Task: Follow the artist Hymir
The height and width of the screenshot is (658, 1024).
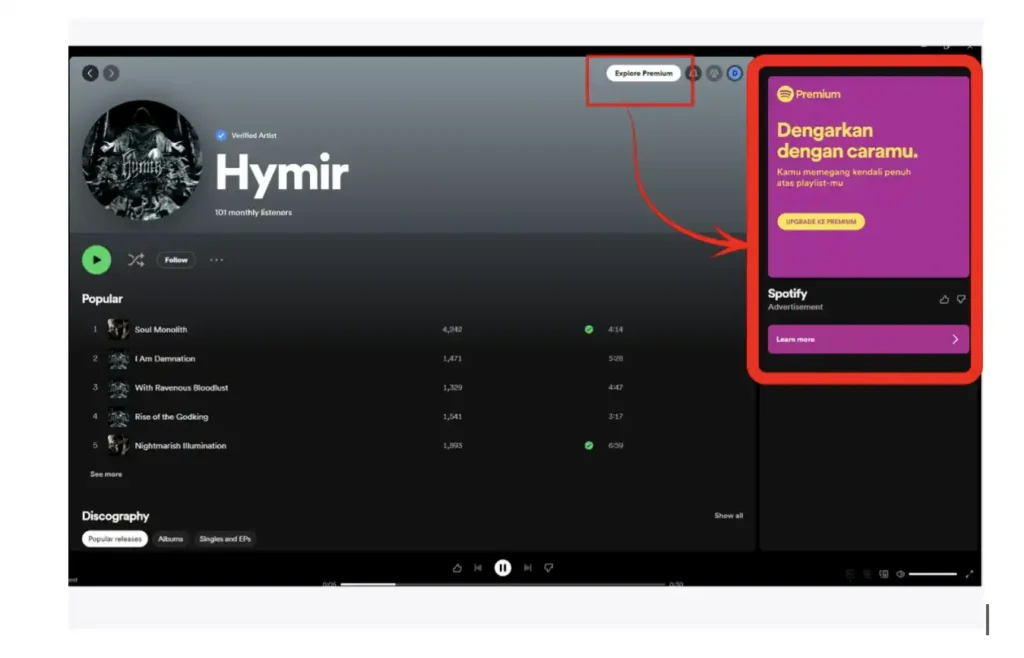Action: (x=176, y=260)
